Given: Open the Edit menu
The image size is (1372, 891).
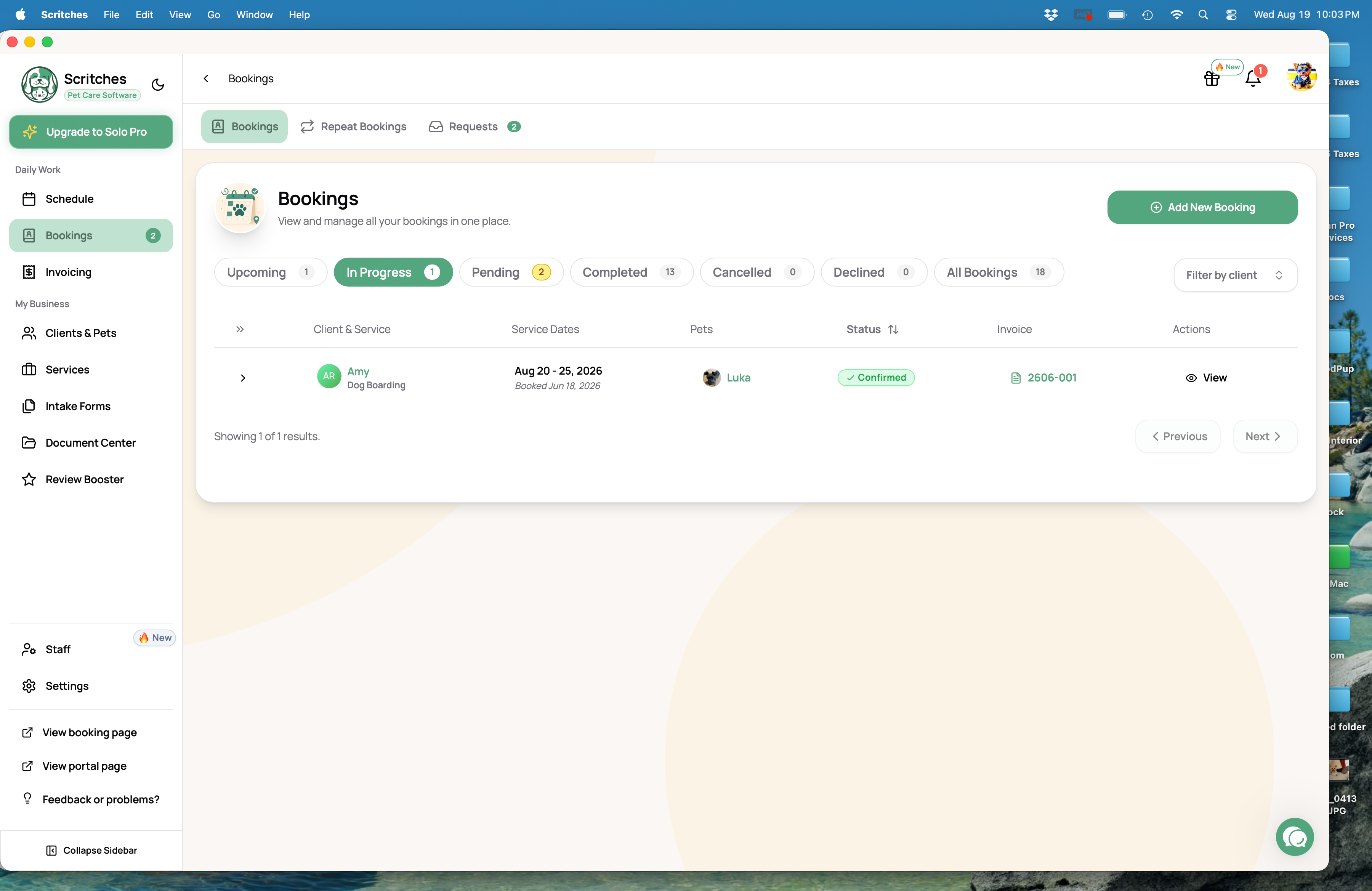Looking at the screenshot, I should [x=144, y=14].
